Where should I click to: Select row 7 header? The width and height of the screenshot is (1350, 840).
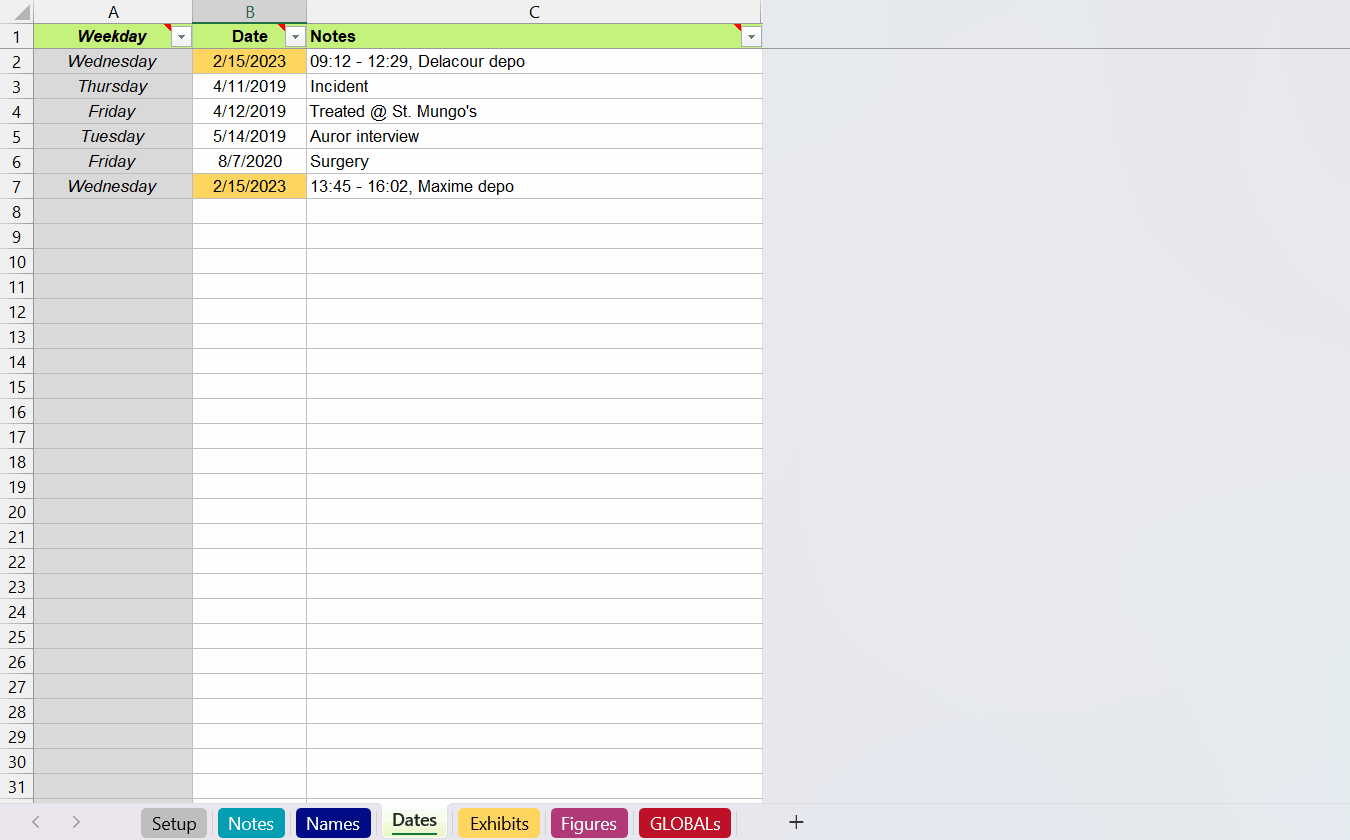tap(17, 186)
